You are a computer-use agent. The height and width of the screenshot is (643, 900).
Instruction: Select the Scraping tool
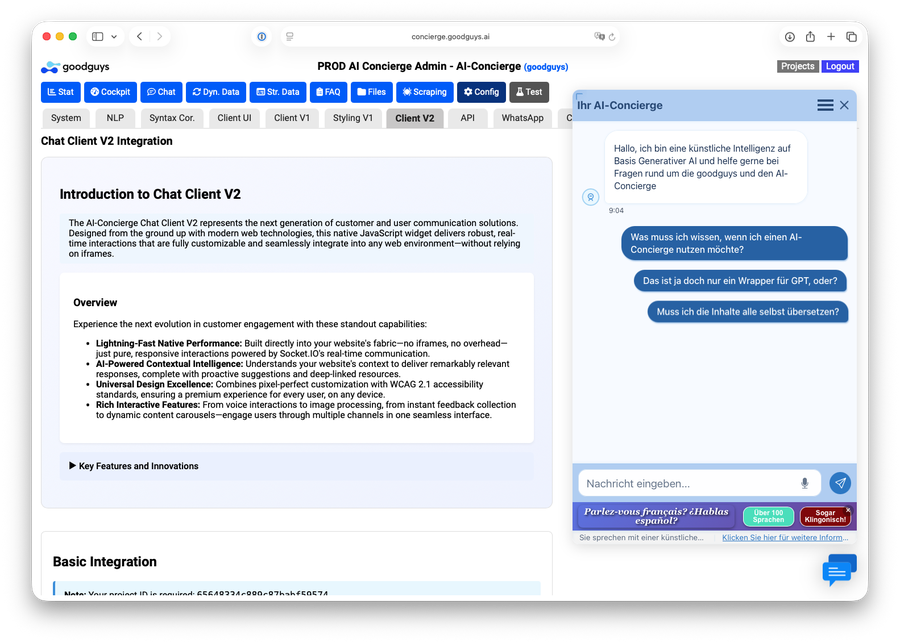click(x=424, y=92)
